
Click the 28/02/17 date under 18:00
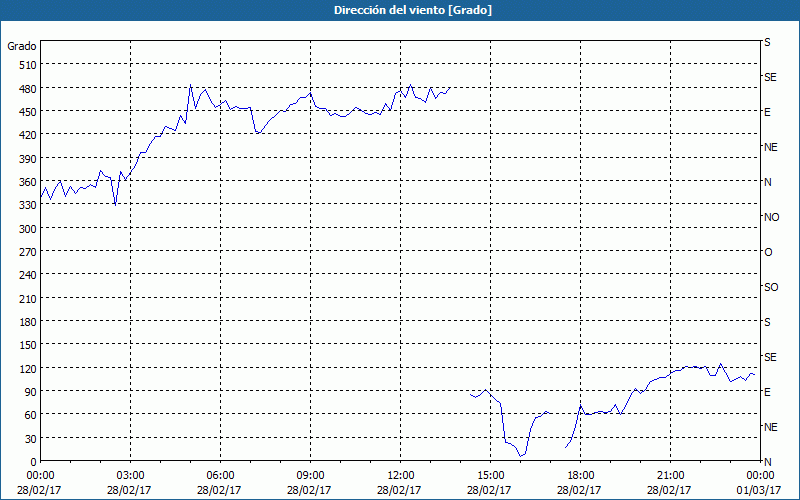tap(580, 490)
